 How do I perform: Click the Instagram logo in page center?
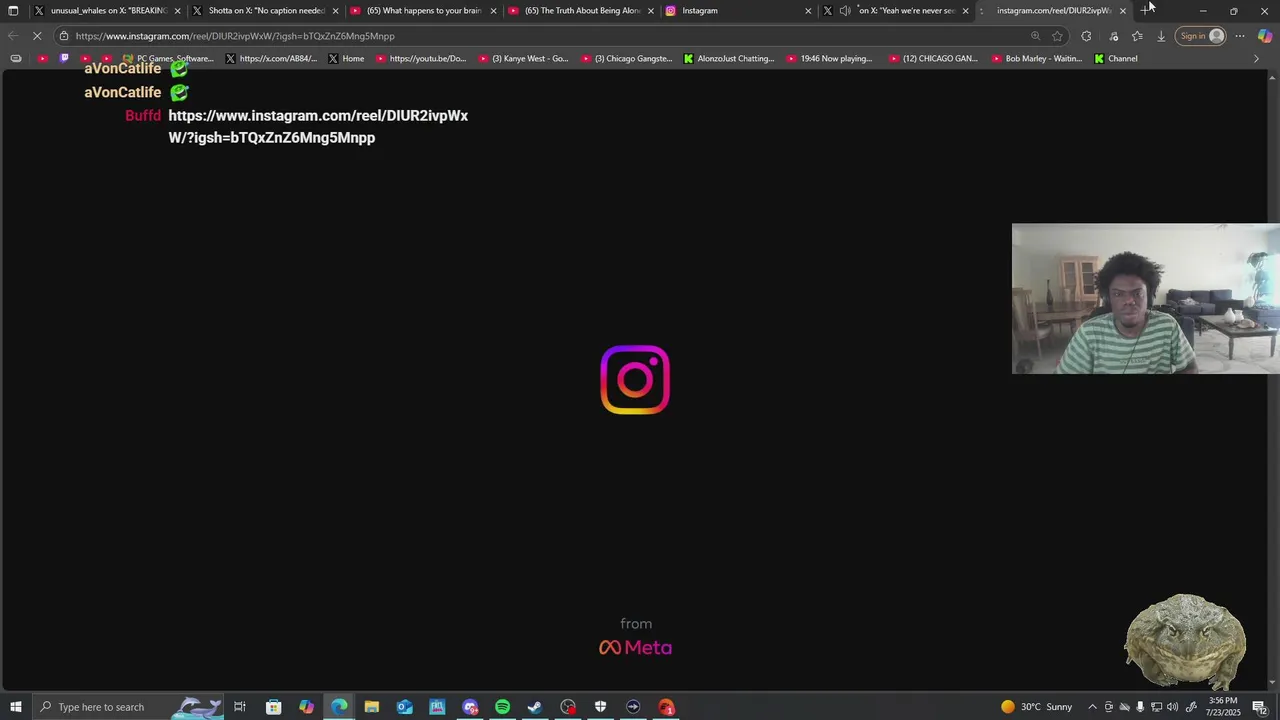635,380
